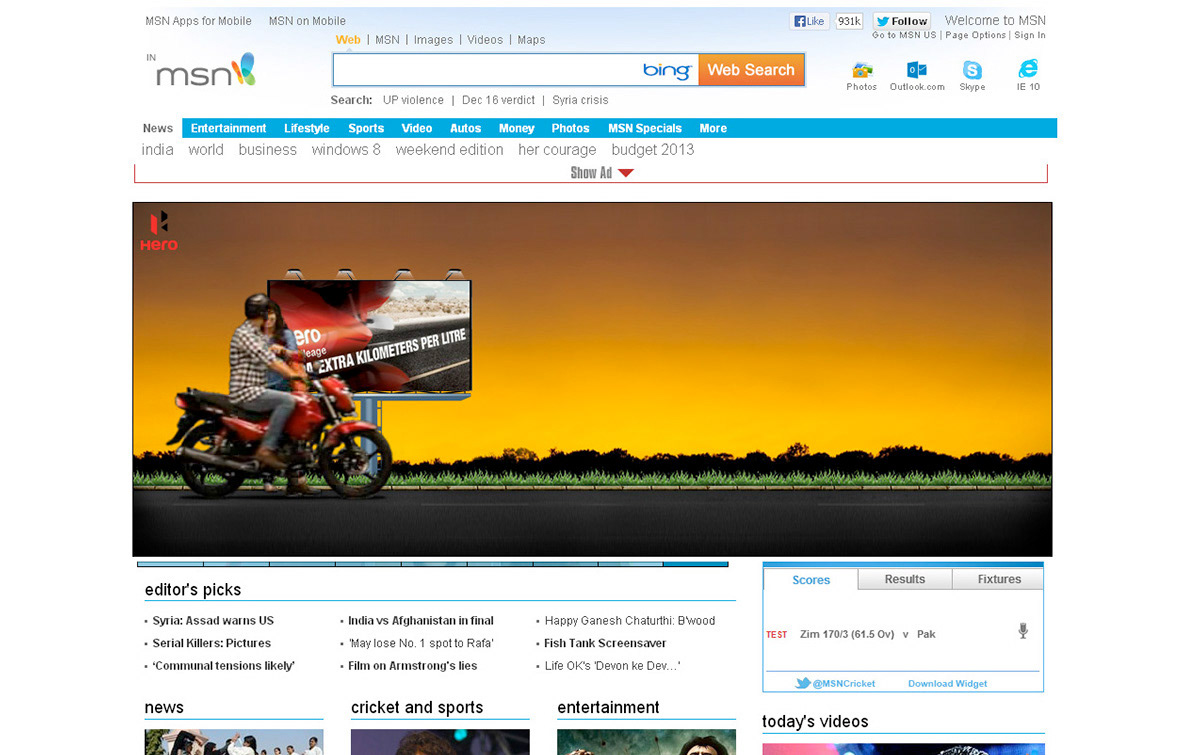1200x755 pixels.
Task: Click the MSN Apps for Mobile link
Action: click(x=199, y=21)
